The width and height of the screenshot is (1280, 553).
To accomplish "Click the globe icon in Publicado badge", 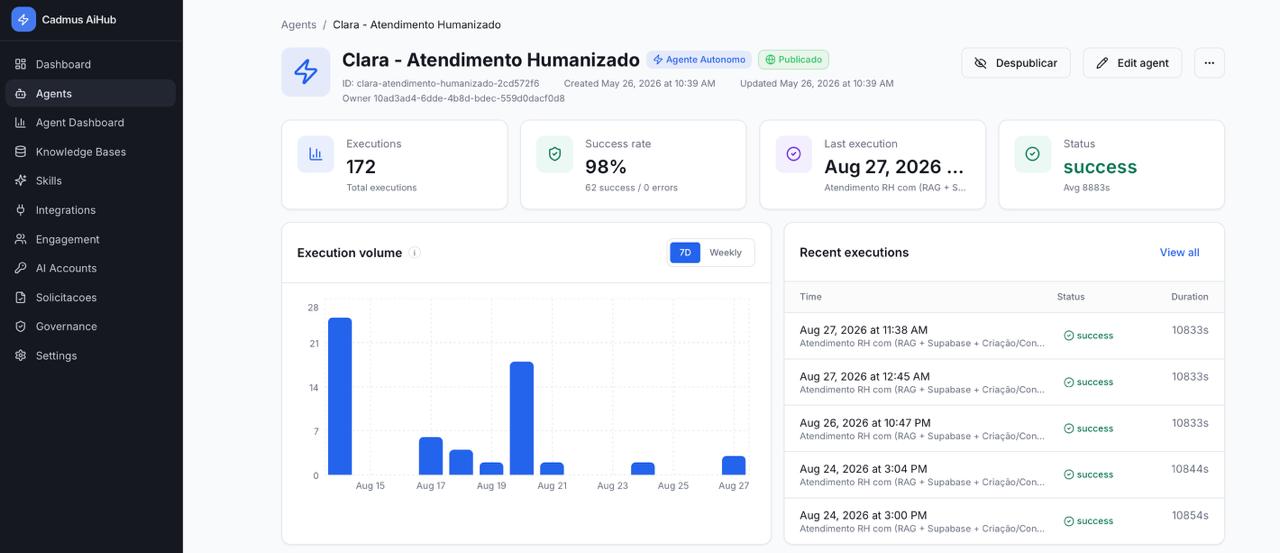I will click(770, 60).
